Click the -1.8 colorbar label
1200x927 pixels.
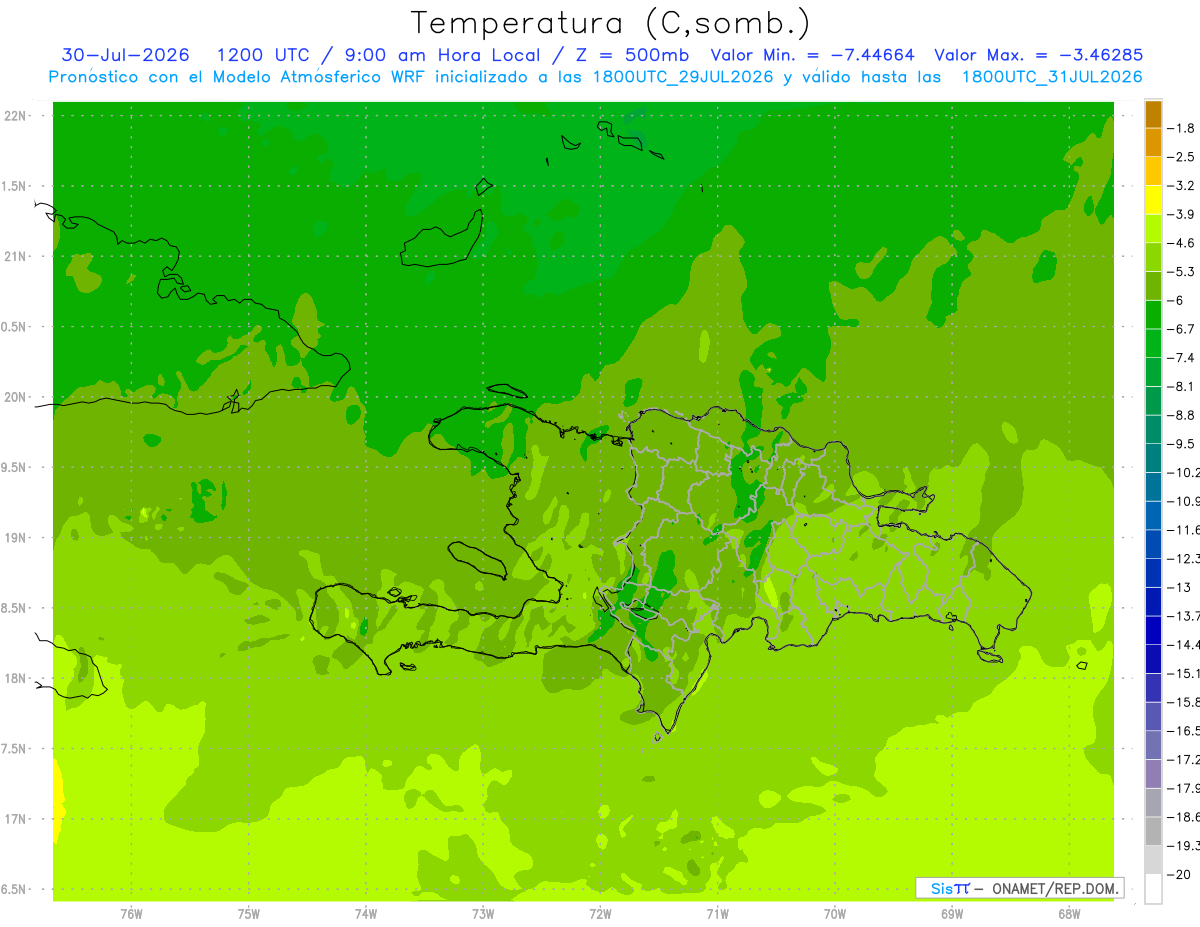[x=1182, y=128]
